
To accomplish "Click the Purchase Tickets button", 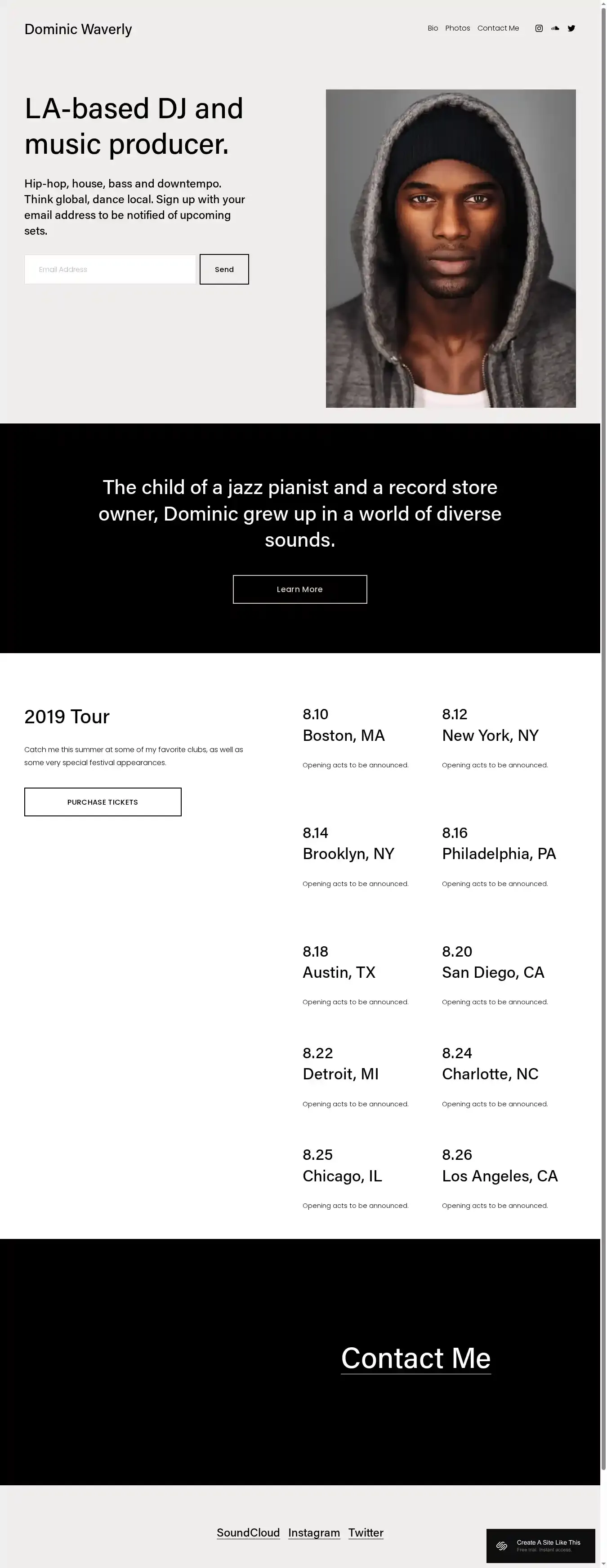I will 103,802.
